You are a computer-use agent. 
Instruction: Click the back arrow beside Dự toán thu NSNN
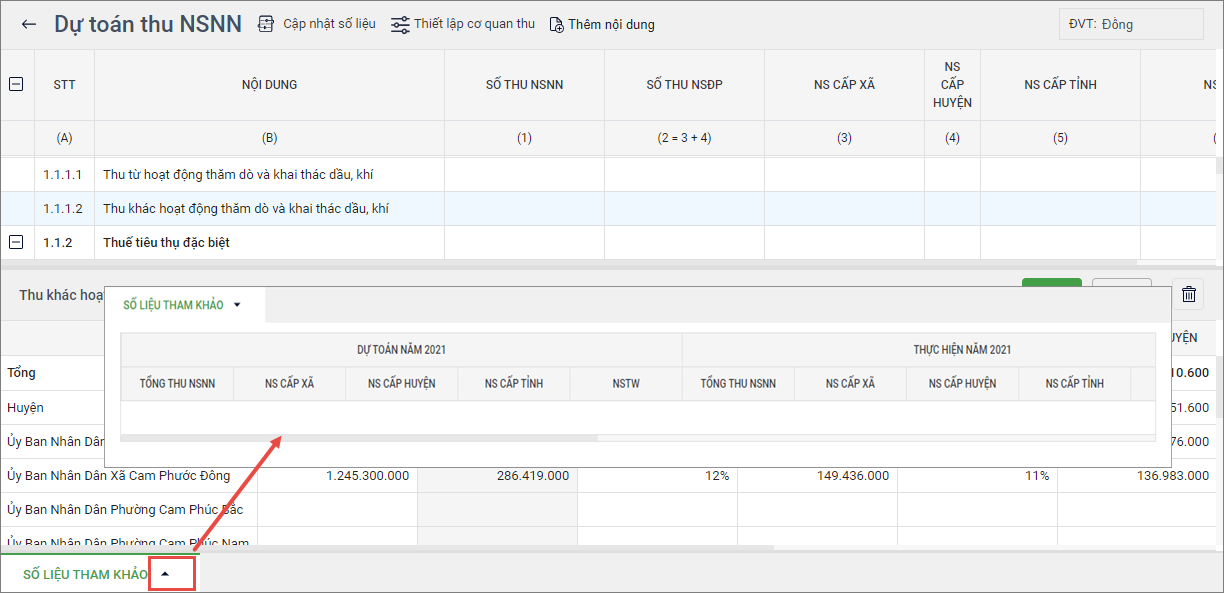29,24
